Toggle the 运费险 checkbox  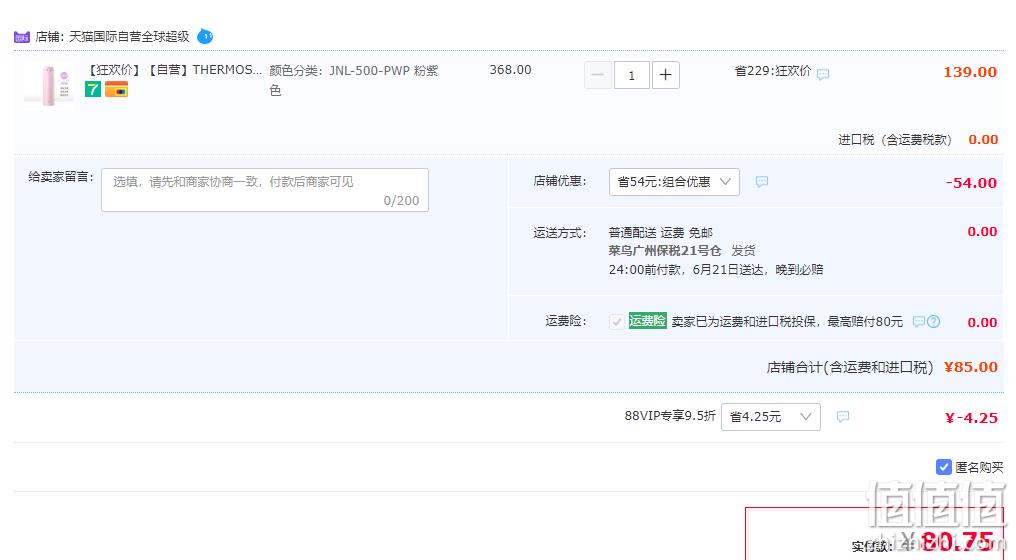click(x=617, y=321)
